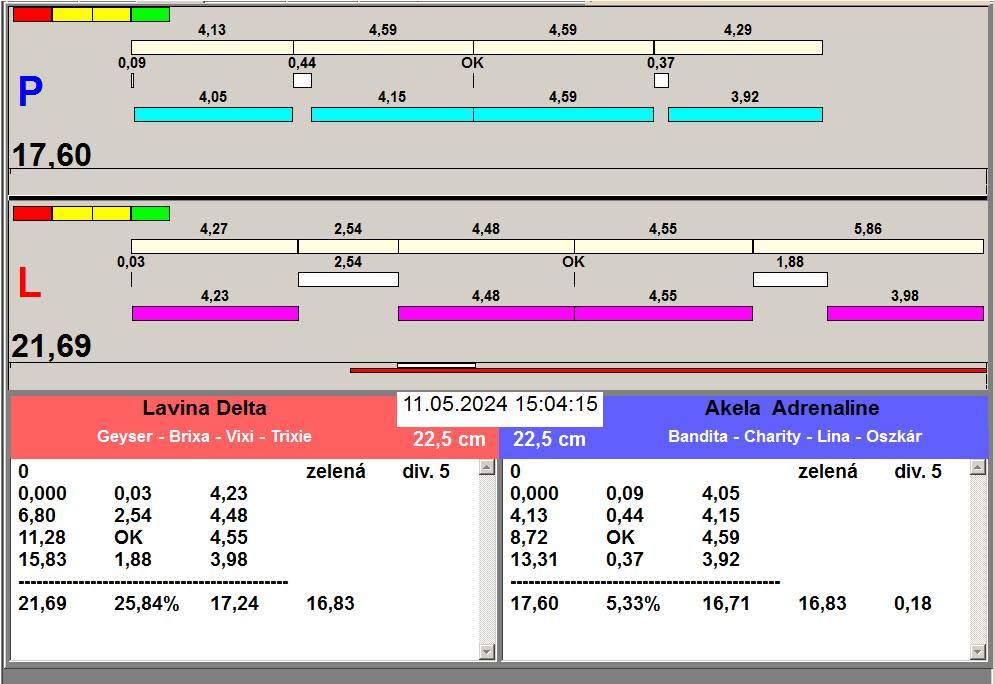Select the cyan 4,05 run bar in lane P
This screenshot has height=684, width=995.
pos(213,114)
